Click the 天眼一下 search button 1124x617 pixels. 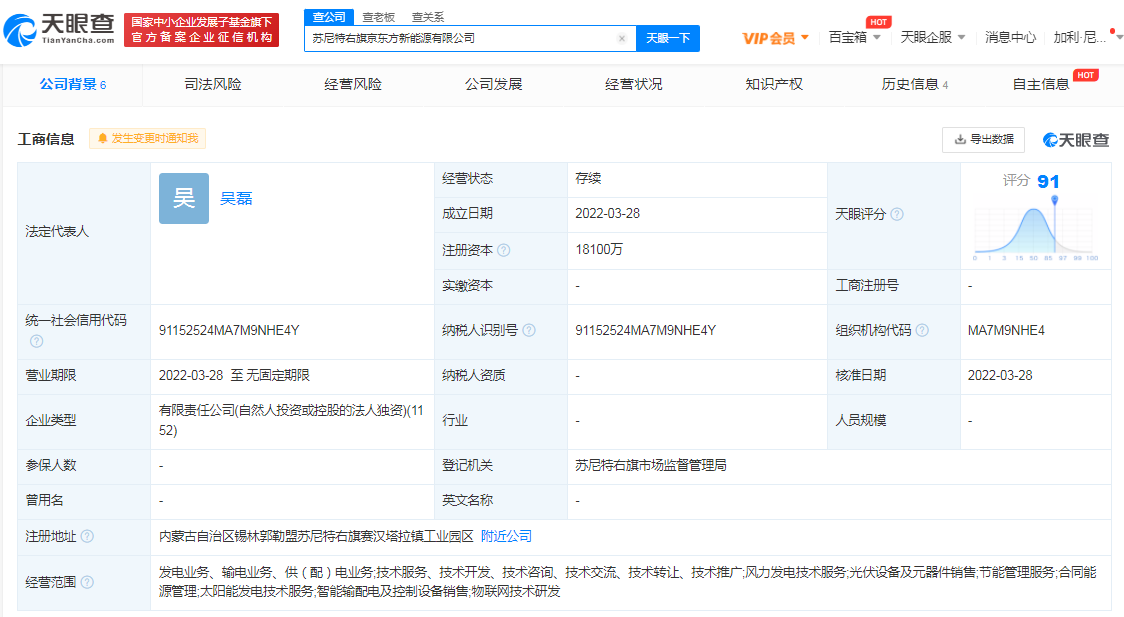[x=667, y=38]
